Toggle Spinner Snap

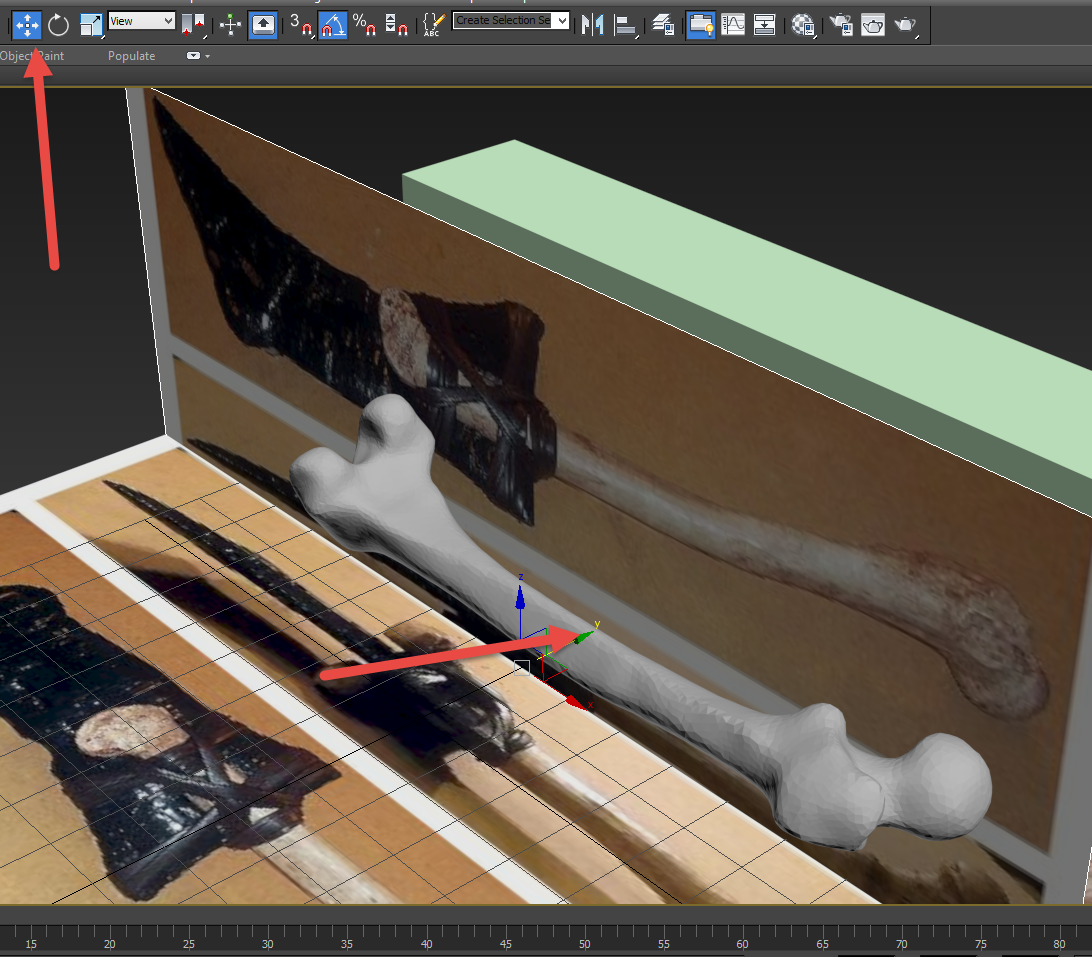(x=396, y=25)
